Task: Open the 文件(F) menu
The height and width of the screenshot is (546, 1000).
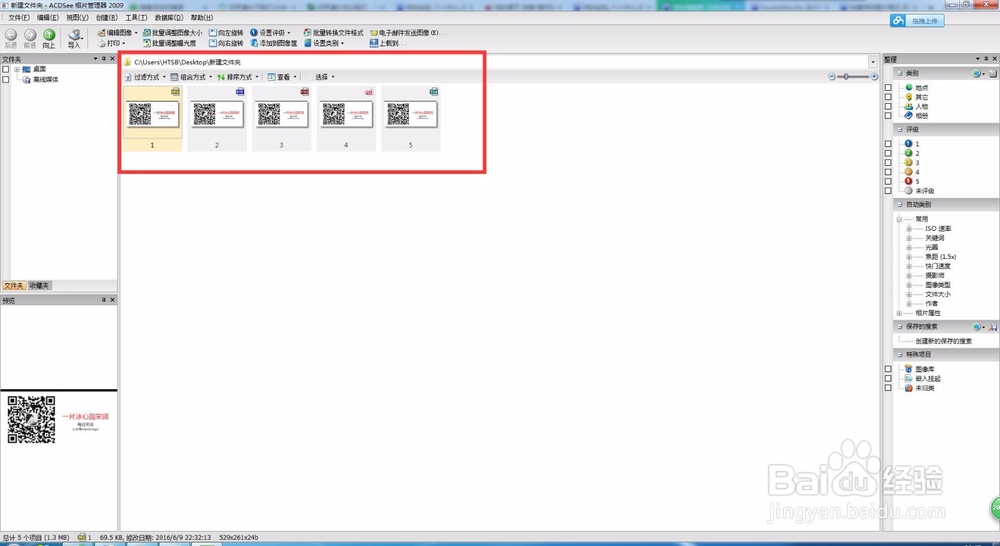Action: point(18,18)
